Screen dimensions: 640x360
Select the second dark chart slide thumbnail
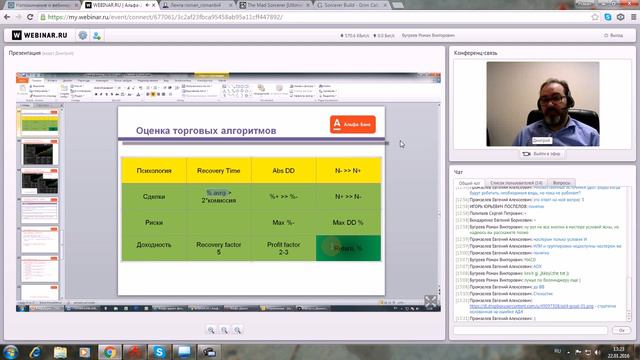(x=39, y=152)
